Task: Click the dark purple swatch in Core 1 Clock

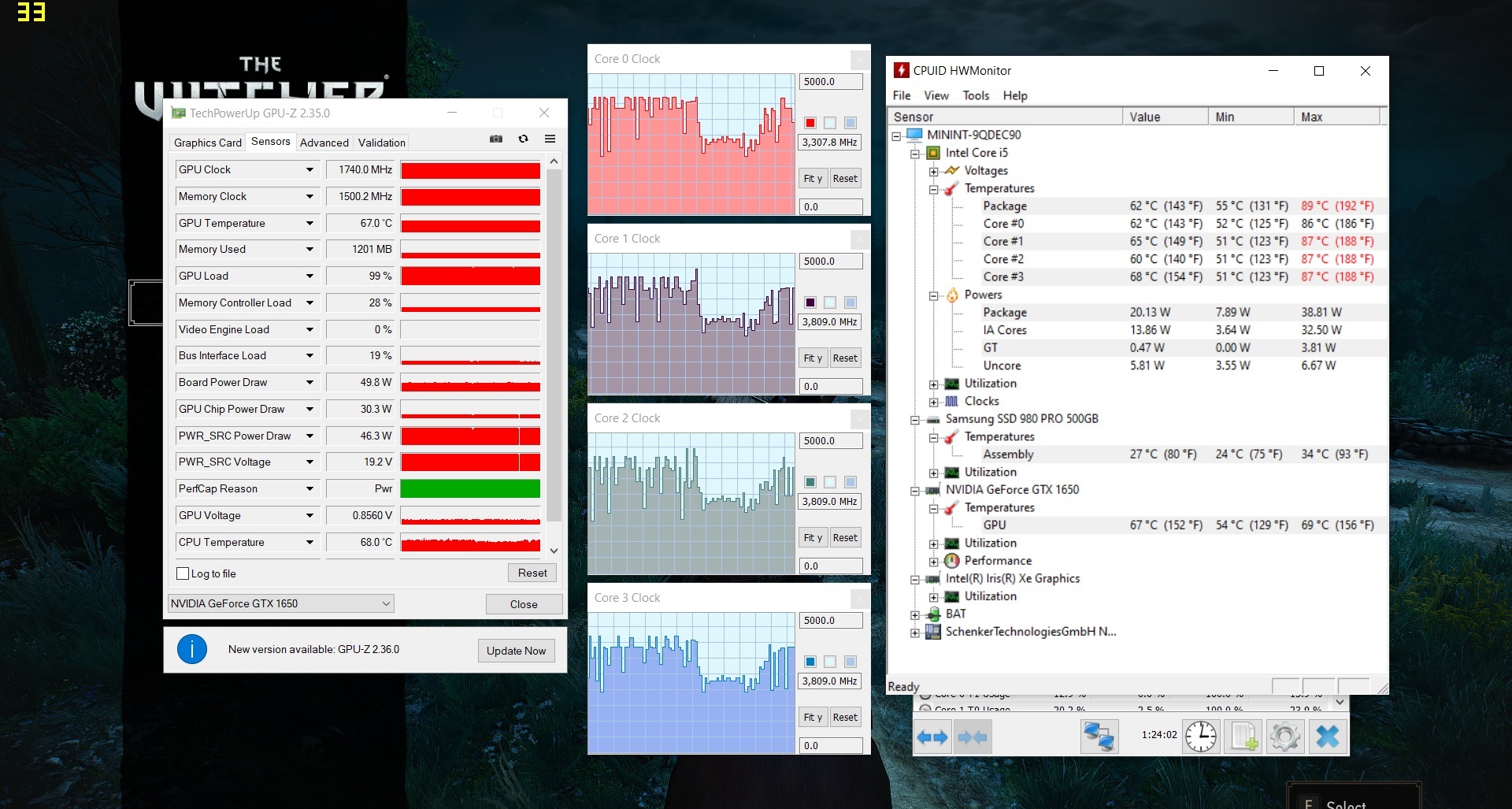Action: click(x=810, y=302)
